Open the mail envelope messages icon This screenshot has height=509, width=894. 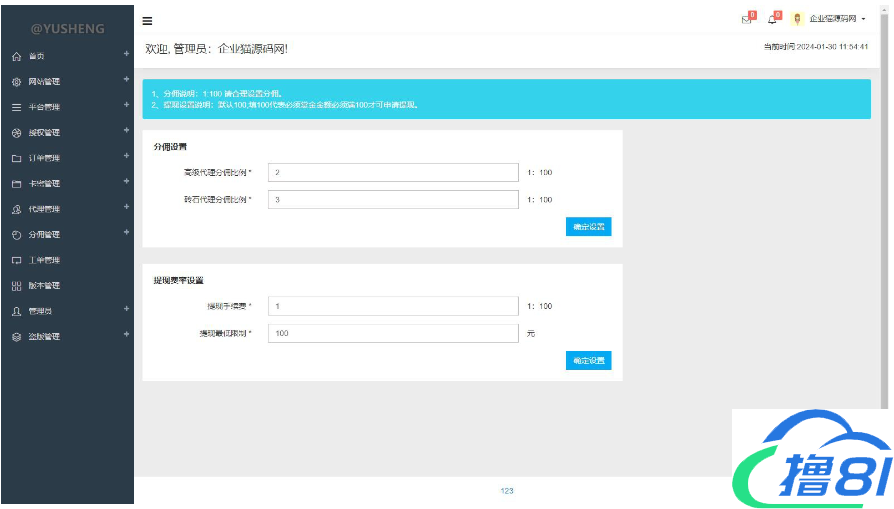click(x=746, y=19)
